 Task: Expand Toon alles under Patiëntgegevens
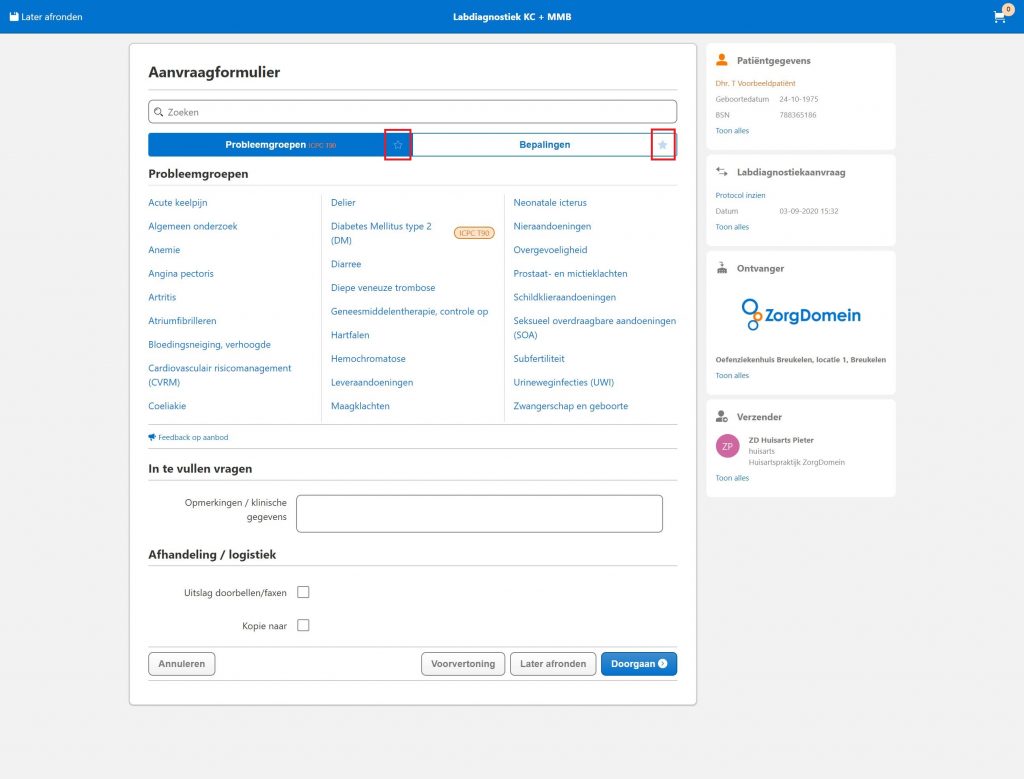732,131
